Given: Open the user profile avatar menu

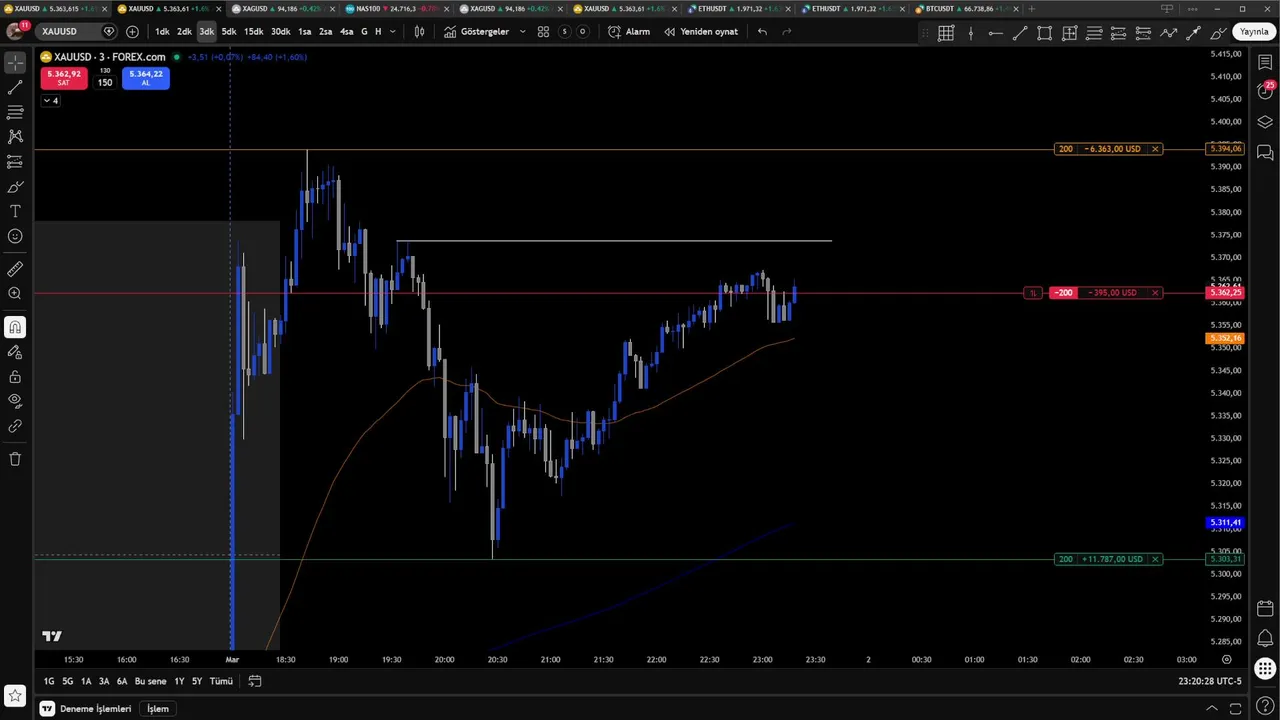Looking at the screenshot, I should pyautogui.click(x=15, y=31).
